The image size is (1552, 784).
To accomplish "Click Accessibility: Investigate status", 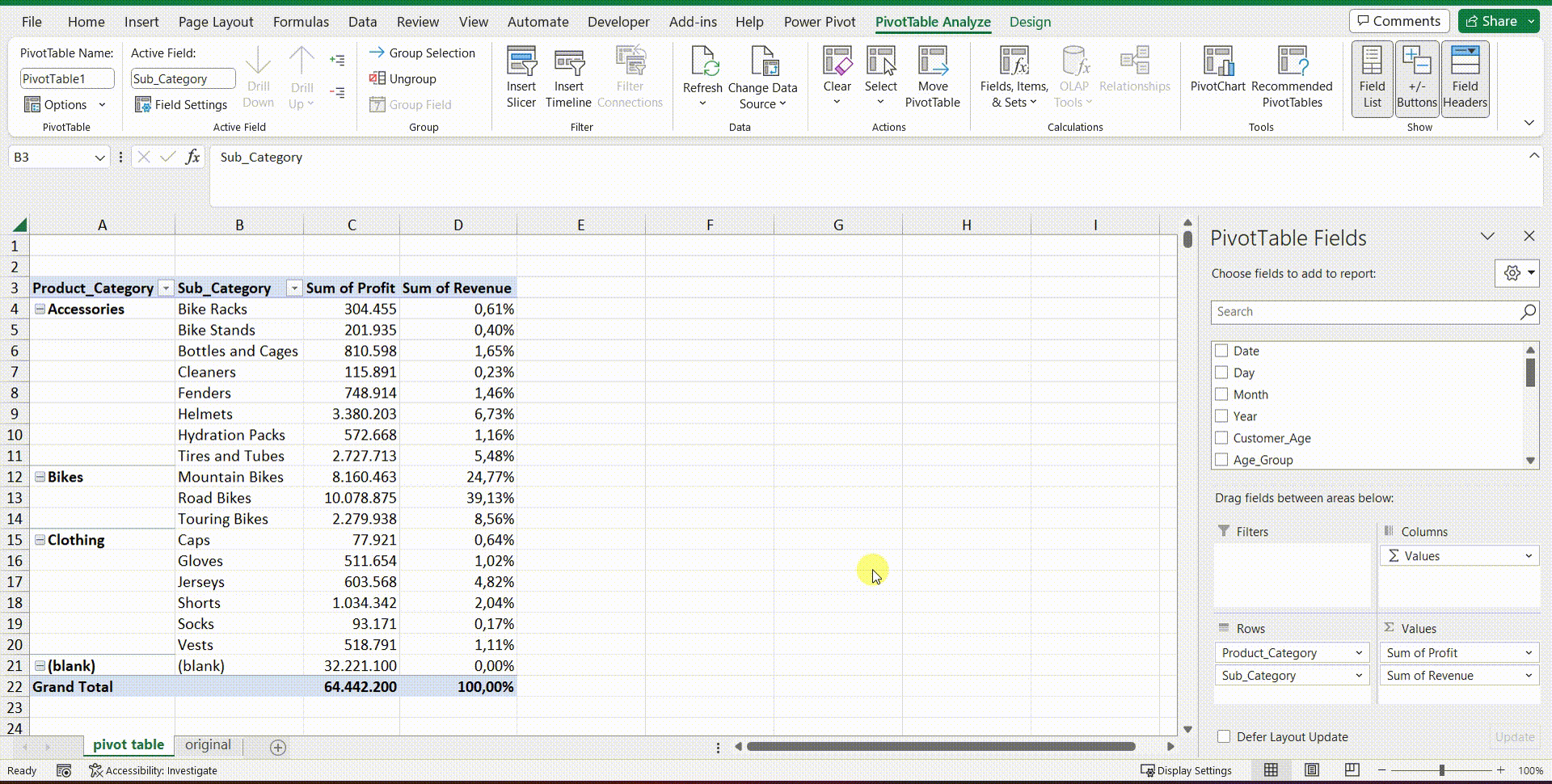I will click(x=153, y=770).
